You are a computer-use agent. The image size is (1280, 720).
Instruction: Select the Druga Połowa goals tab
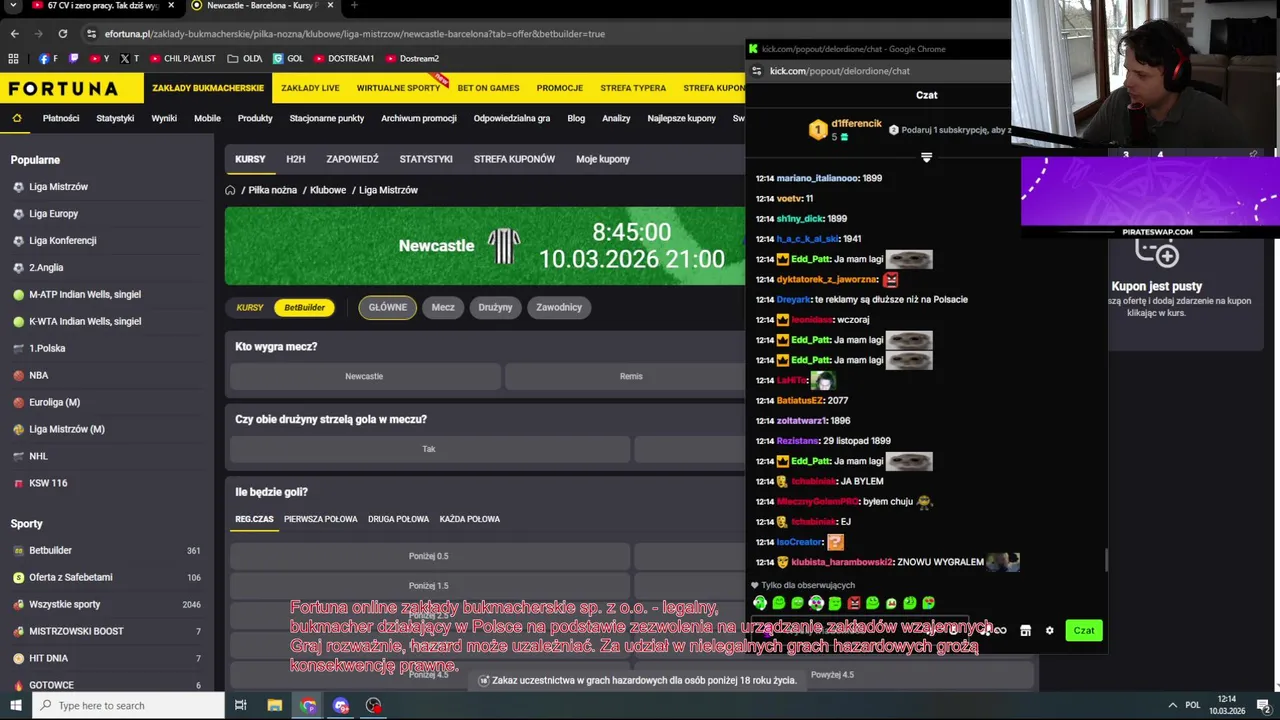click(x=398, y=519)
